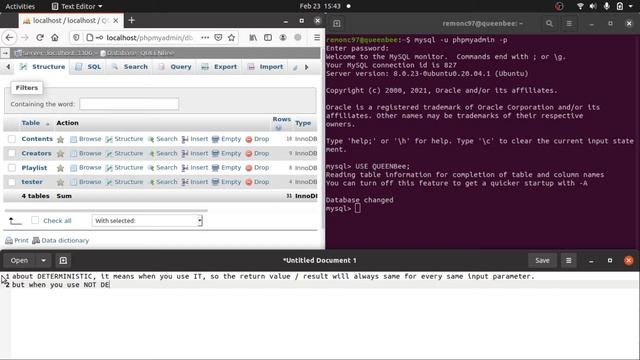
Task: Open the Wi-Fi network indicator
Action: pos(580,6)
